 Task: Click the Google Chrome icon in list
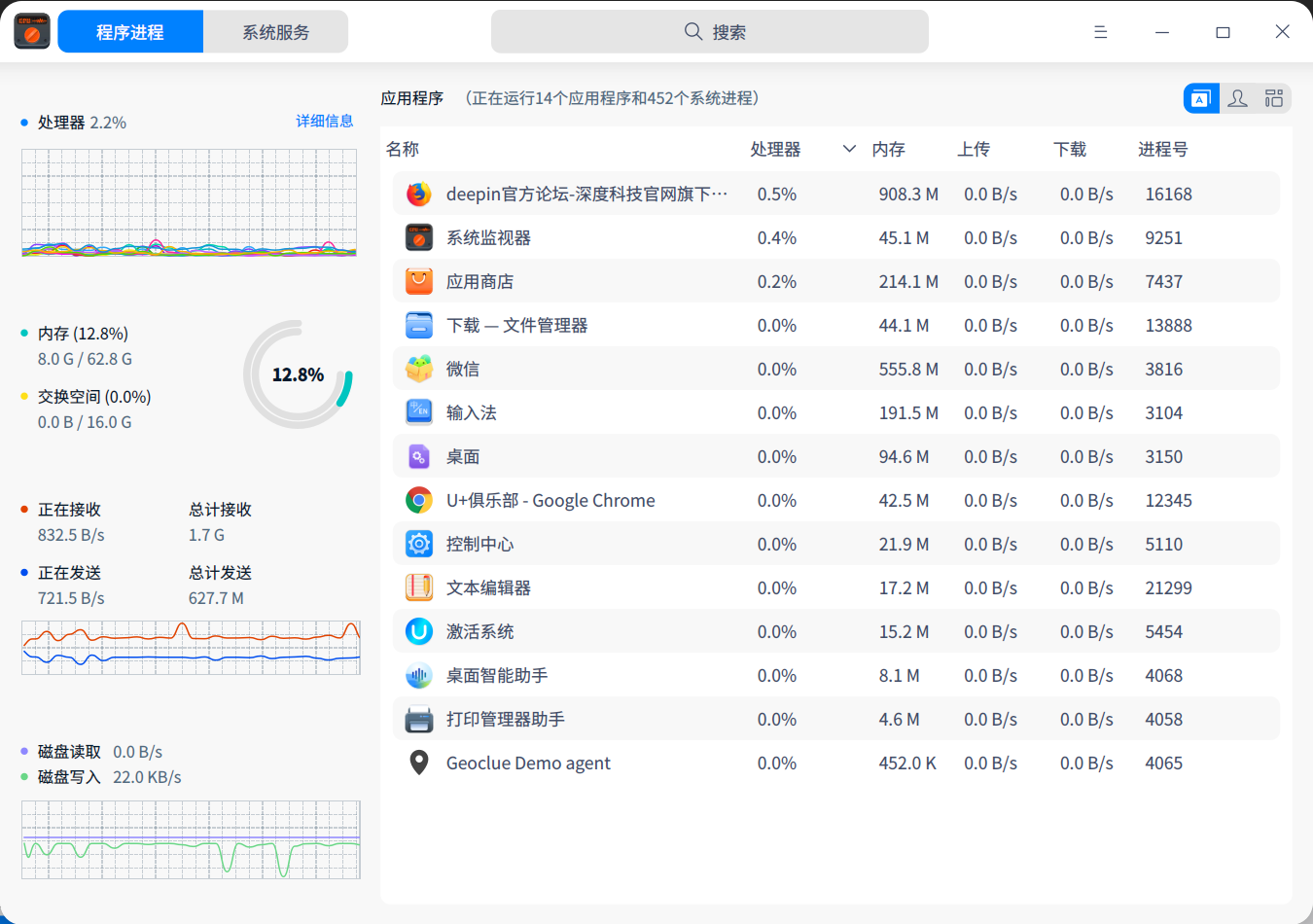coord(418,500)
